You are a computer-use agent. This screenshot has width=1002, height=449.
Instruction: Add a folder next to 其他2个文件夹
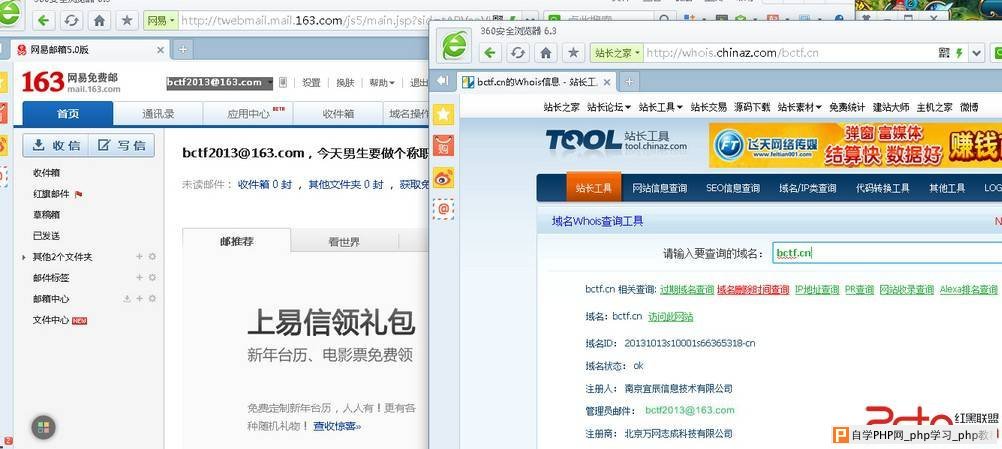pyautogui.click(x=139, y=257)
